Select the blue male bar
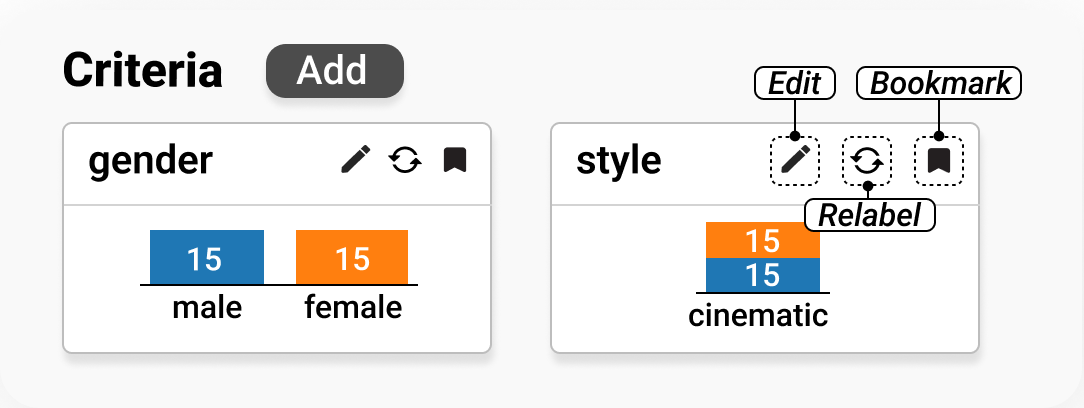This screenshot has width=1084, height=408. point(206,257)
